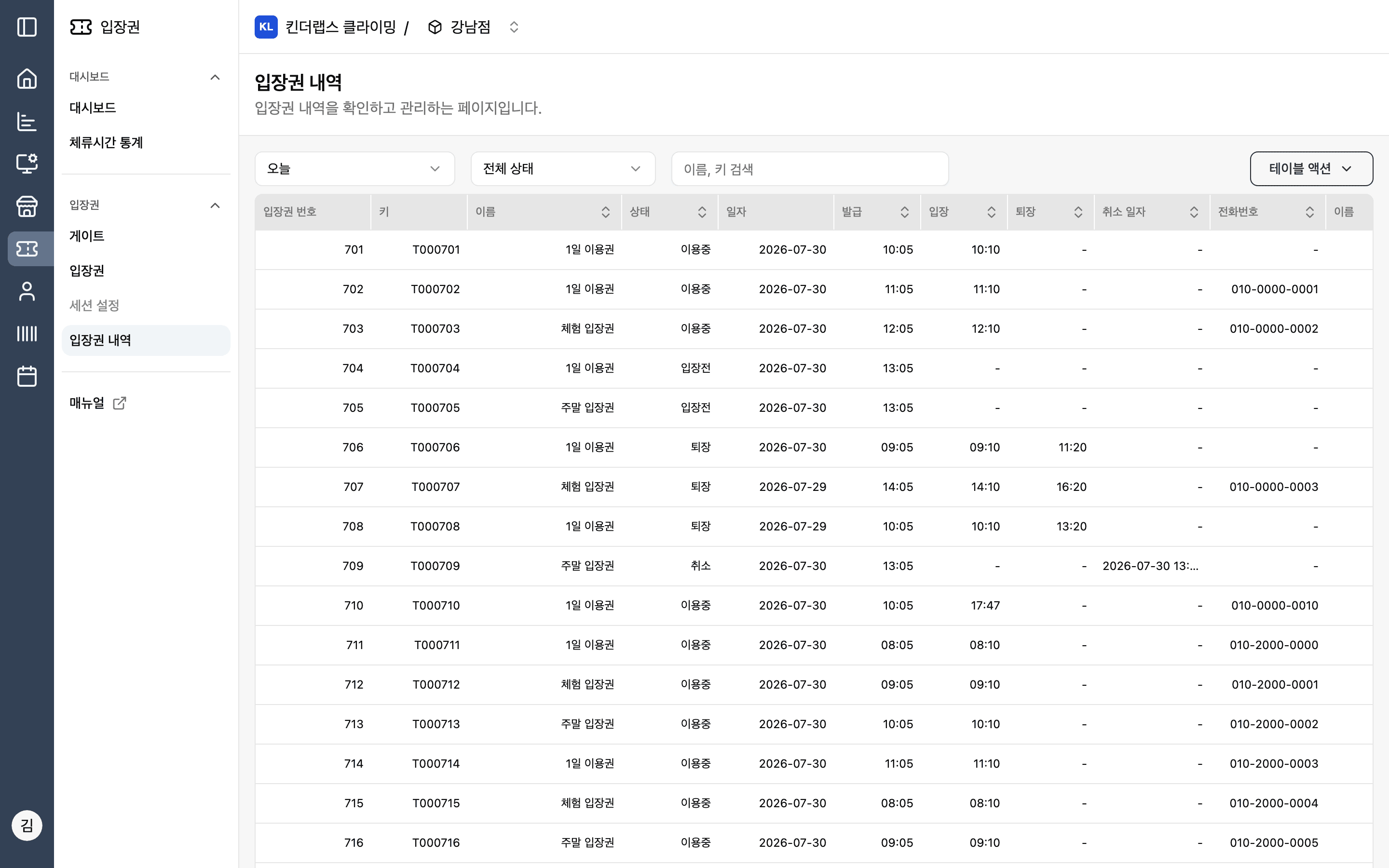Open the store icon in left rail
Screen dimensions: 1389x868
pos(27,206)
